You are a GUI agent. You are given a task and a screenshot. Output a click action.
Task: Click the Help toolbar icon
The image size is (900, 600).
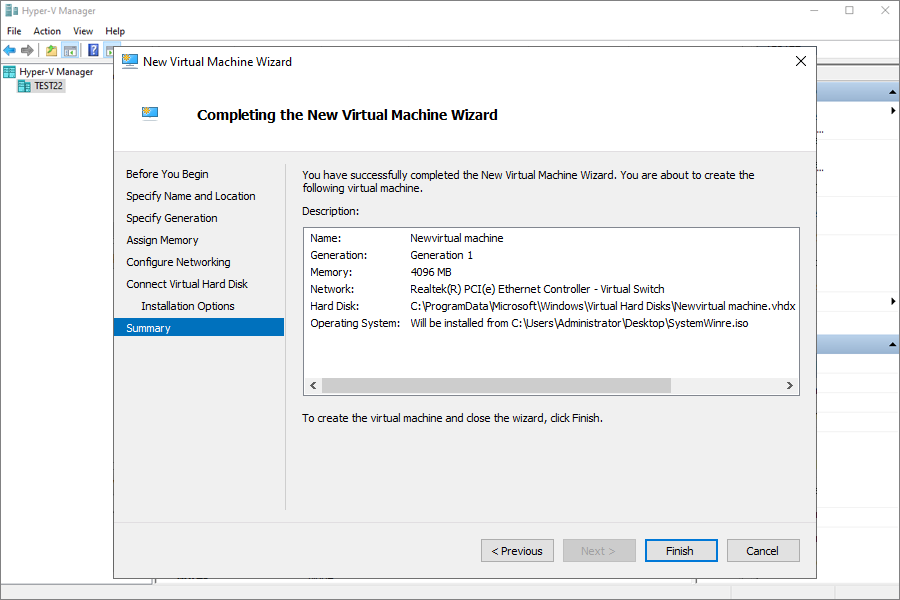93,51
